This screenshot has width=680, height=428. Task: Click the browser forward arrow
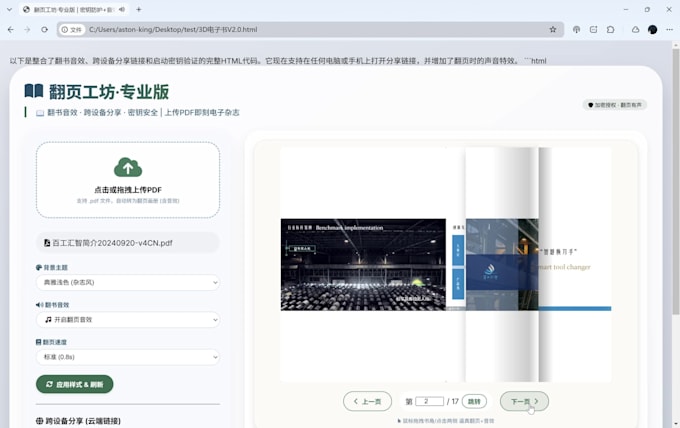click(27, 29)
